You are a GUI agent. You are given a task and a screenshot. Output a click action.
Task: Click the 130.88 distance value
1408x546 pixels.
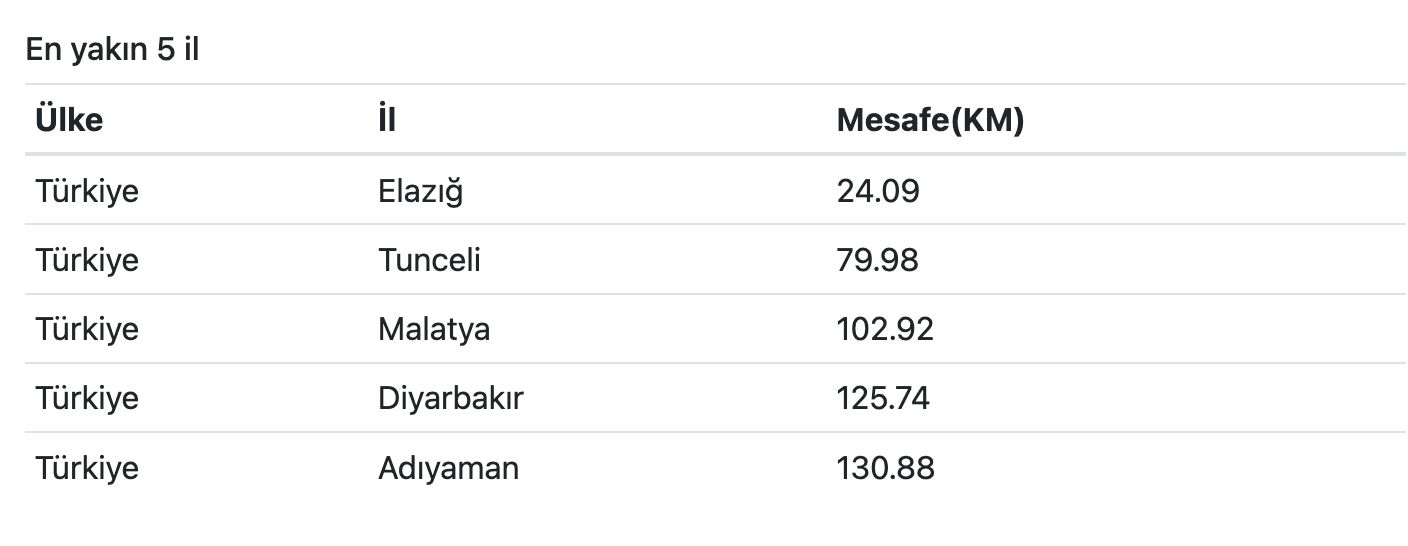(x=885, y=468)
